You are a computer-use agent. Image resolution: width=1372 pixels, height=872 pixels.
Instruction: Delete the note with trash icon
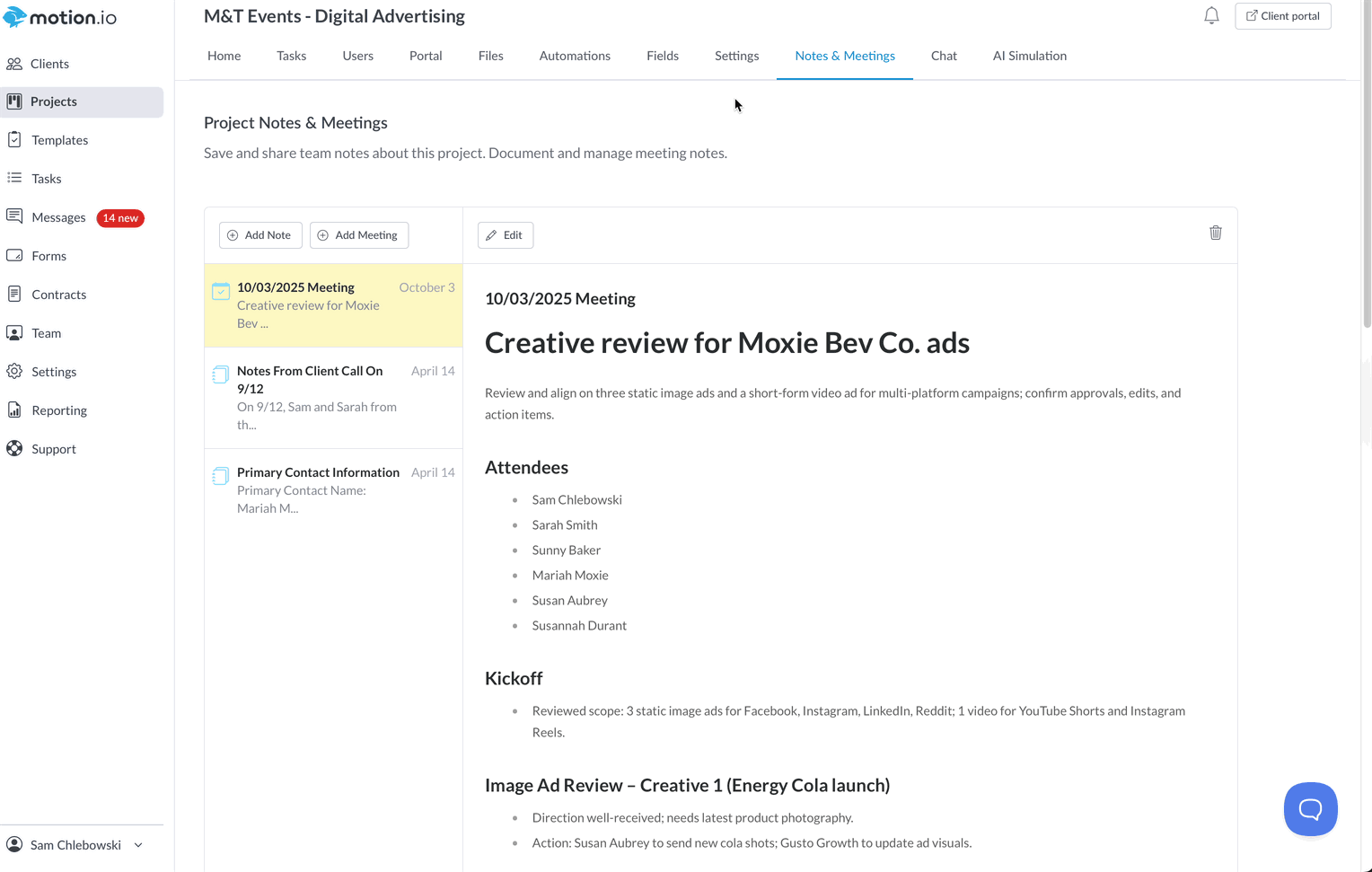1216,233
